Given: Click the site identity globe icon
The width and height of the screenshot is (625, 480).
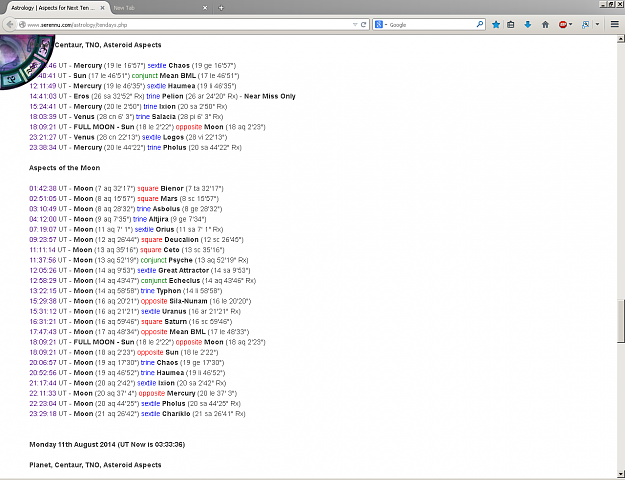Looking at the screenshot, I should pyautogui.click(x=22, y=25).
